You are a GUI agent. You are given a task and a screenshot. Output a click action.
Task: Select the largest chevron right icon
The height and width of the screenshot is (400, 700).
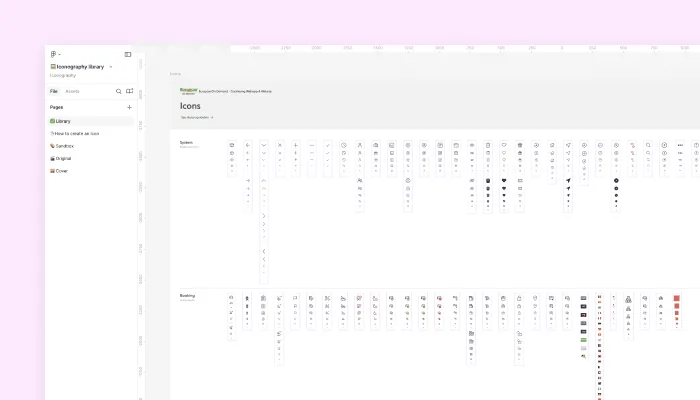[x=264, y=216]
